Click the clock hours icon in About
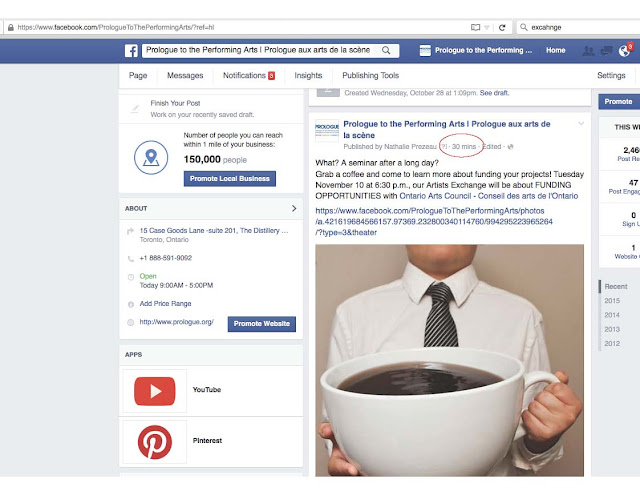 (131, 277)
